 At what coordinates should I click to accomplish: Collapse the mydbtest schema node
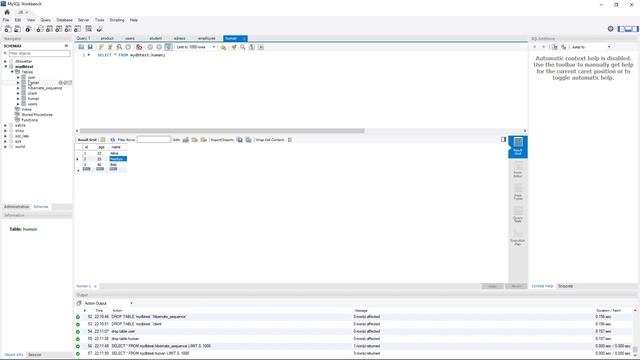pyautogui.click(x=5, y=67)
